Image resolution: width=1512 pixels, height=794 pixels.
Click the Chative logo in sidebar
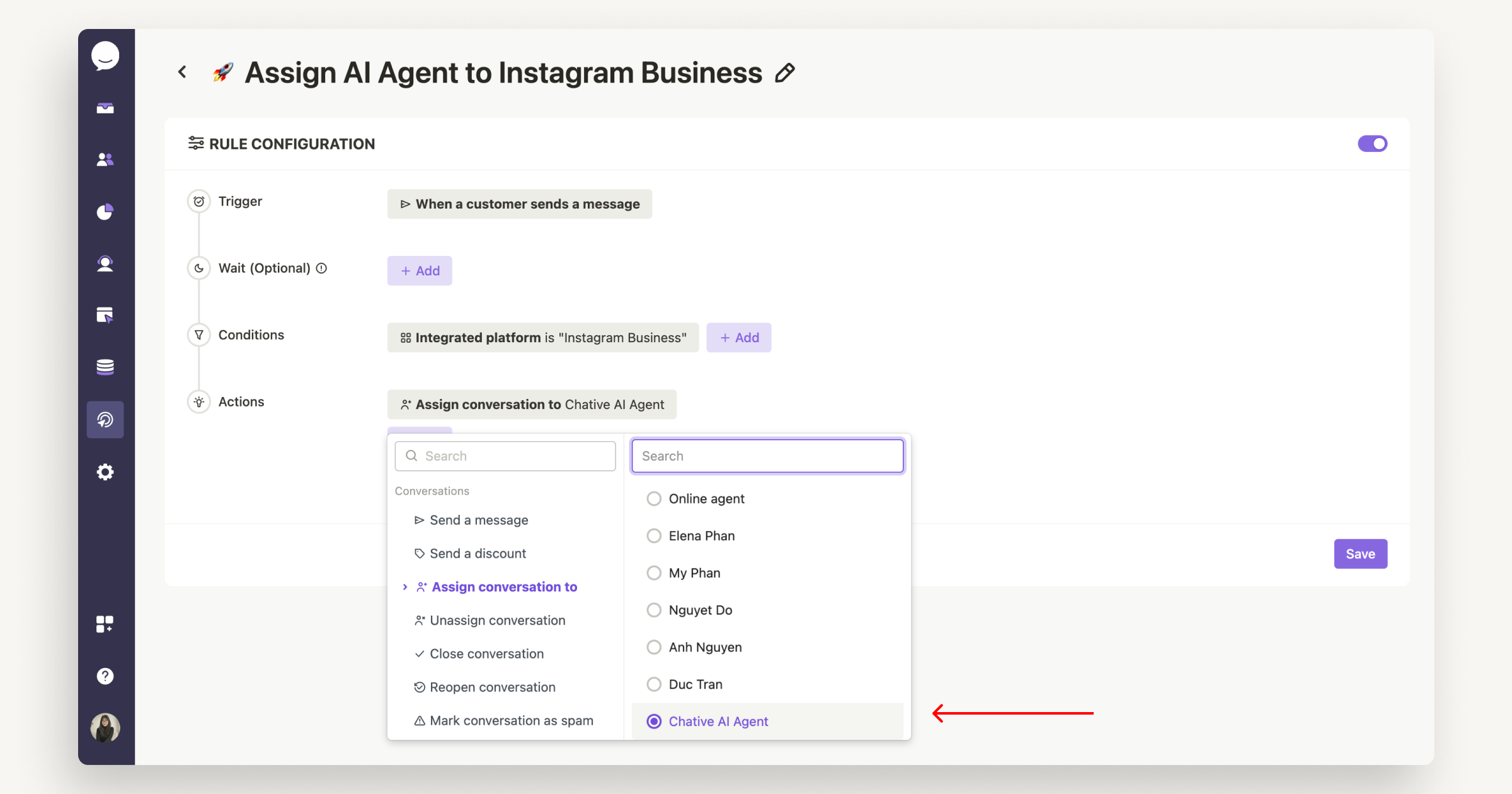tap(105, 56)
